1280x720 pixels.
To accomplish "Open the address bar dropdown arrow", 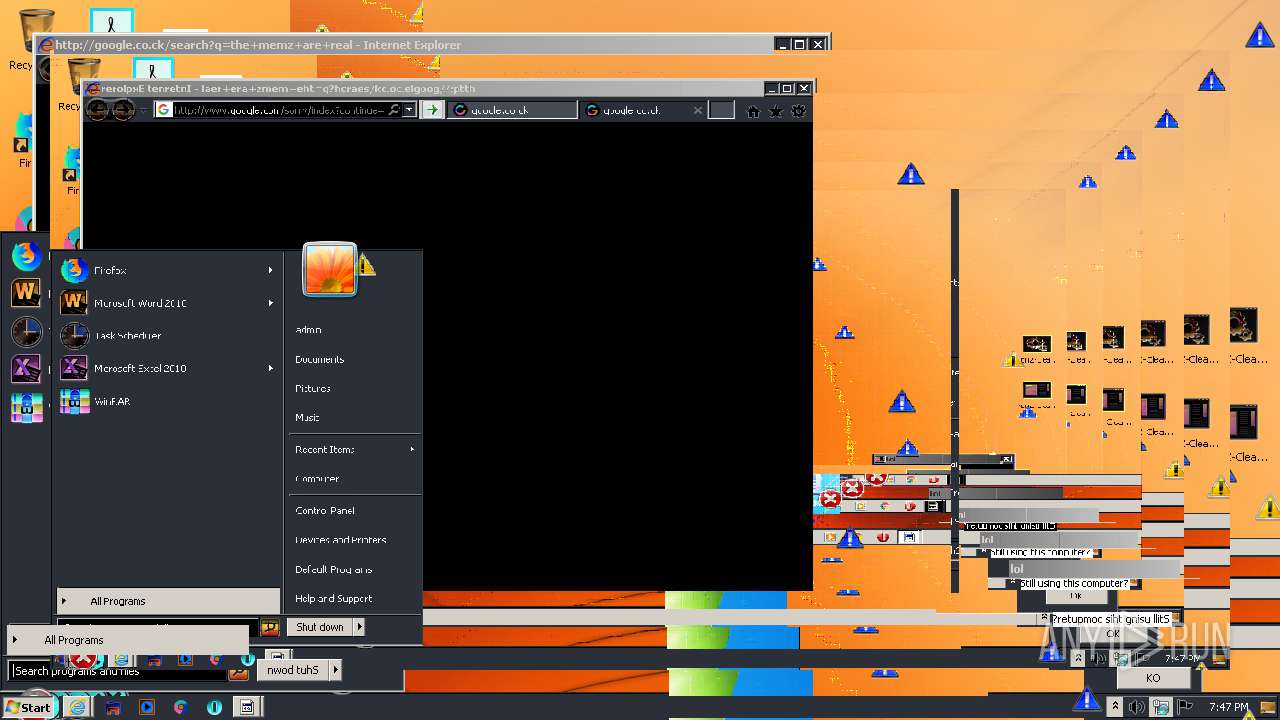I will [x=409, y=110].
